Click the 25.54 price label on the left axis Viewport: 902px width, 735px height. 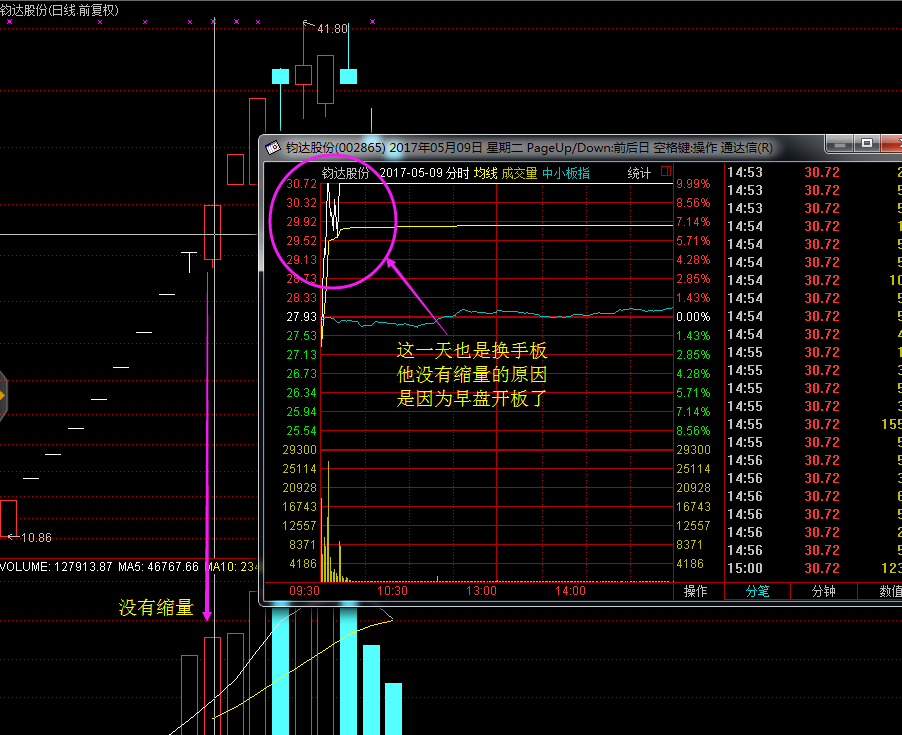301,431
